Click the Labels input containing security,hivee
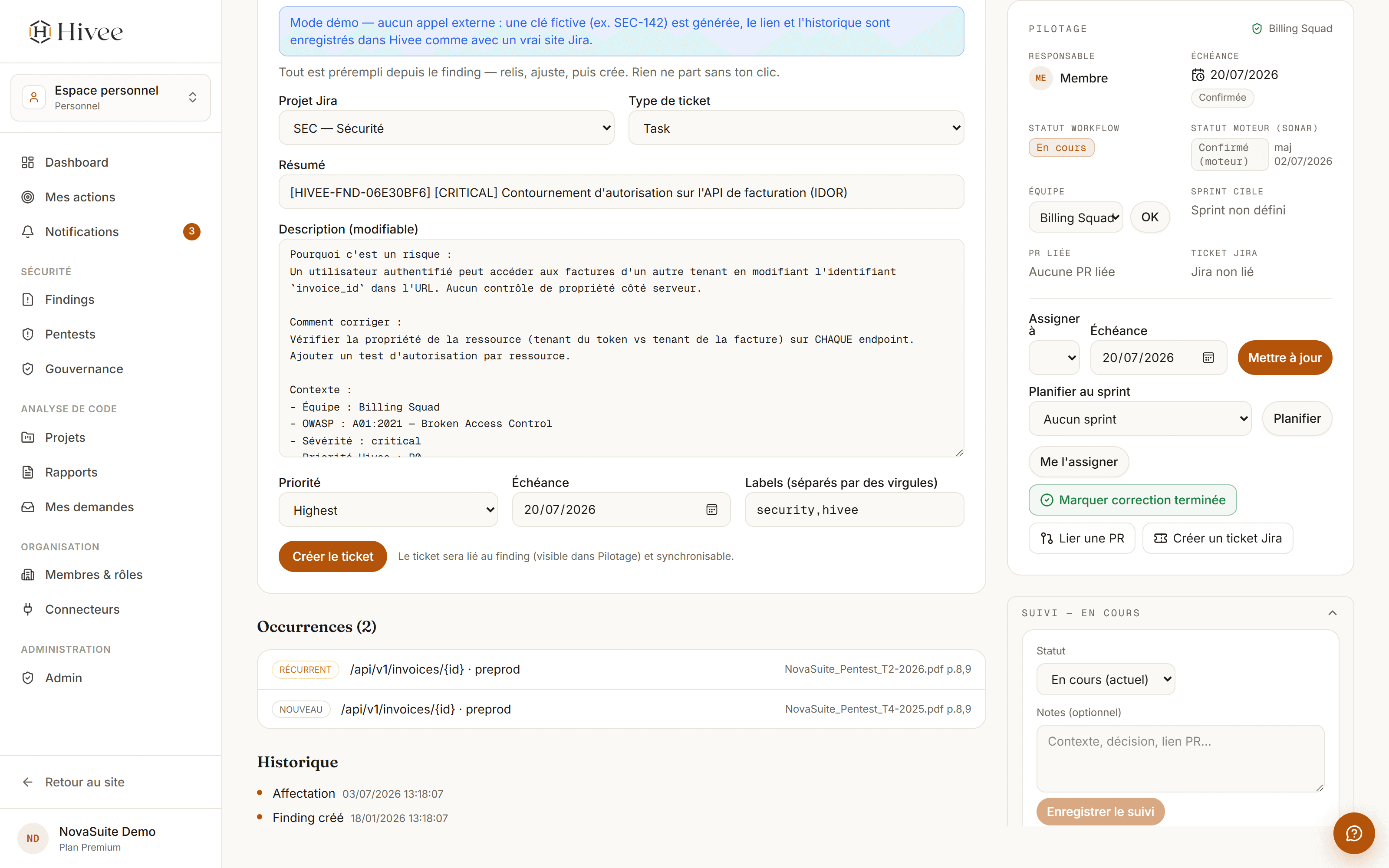The width and height of the screenshot is (1389, 868). tap(854, 510)
